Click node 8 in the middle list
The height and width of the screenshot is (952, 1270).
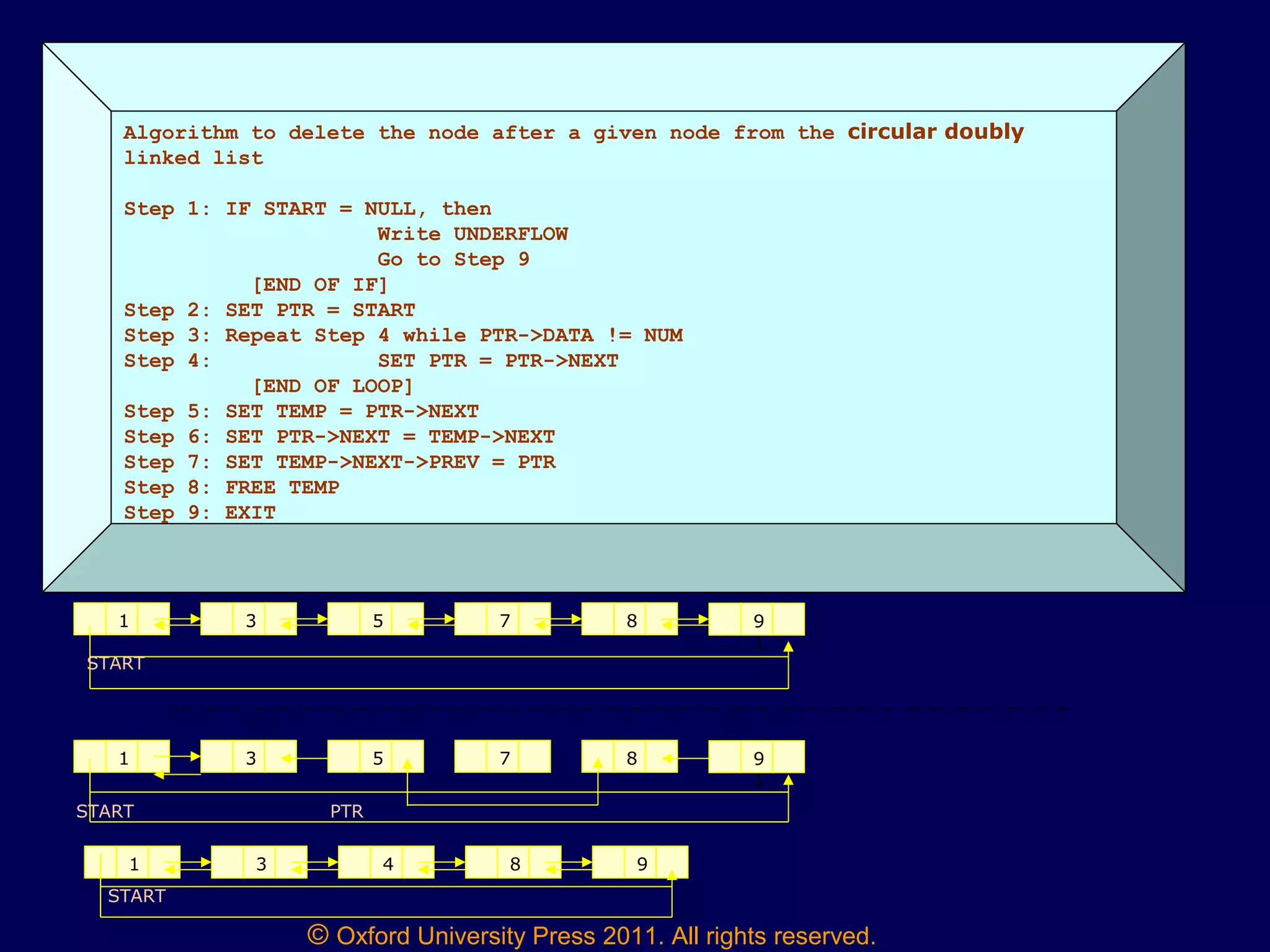click(x=631, y=757)
